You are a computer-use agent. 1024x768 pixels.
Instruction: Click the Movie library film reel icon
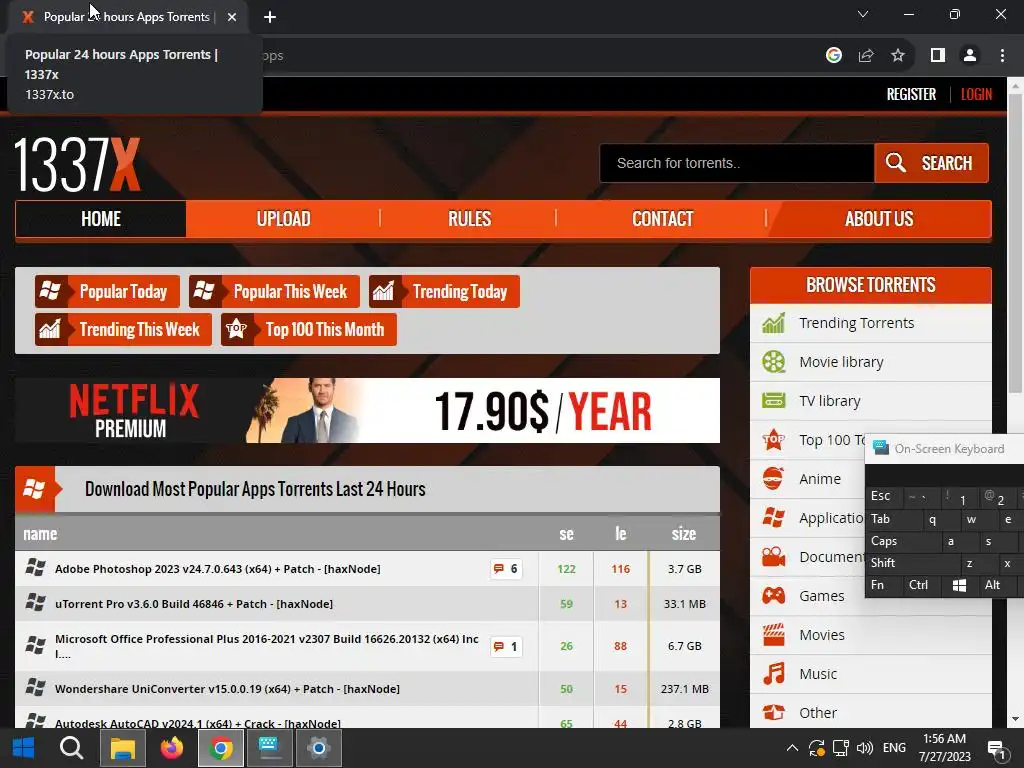tap(773, 362)
